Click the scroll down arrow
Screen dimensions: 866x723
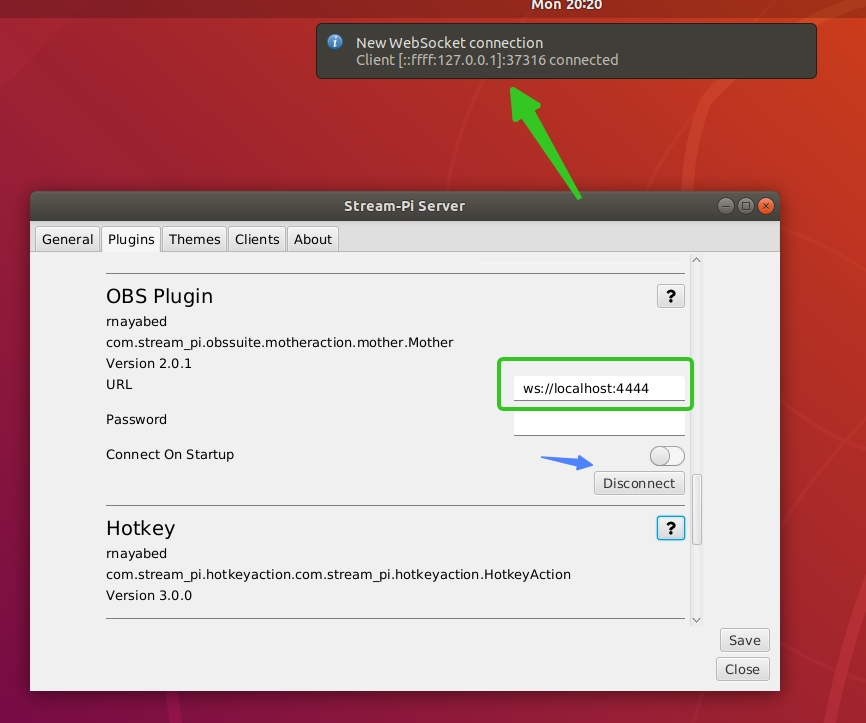[x=696, y=620]
